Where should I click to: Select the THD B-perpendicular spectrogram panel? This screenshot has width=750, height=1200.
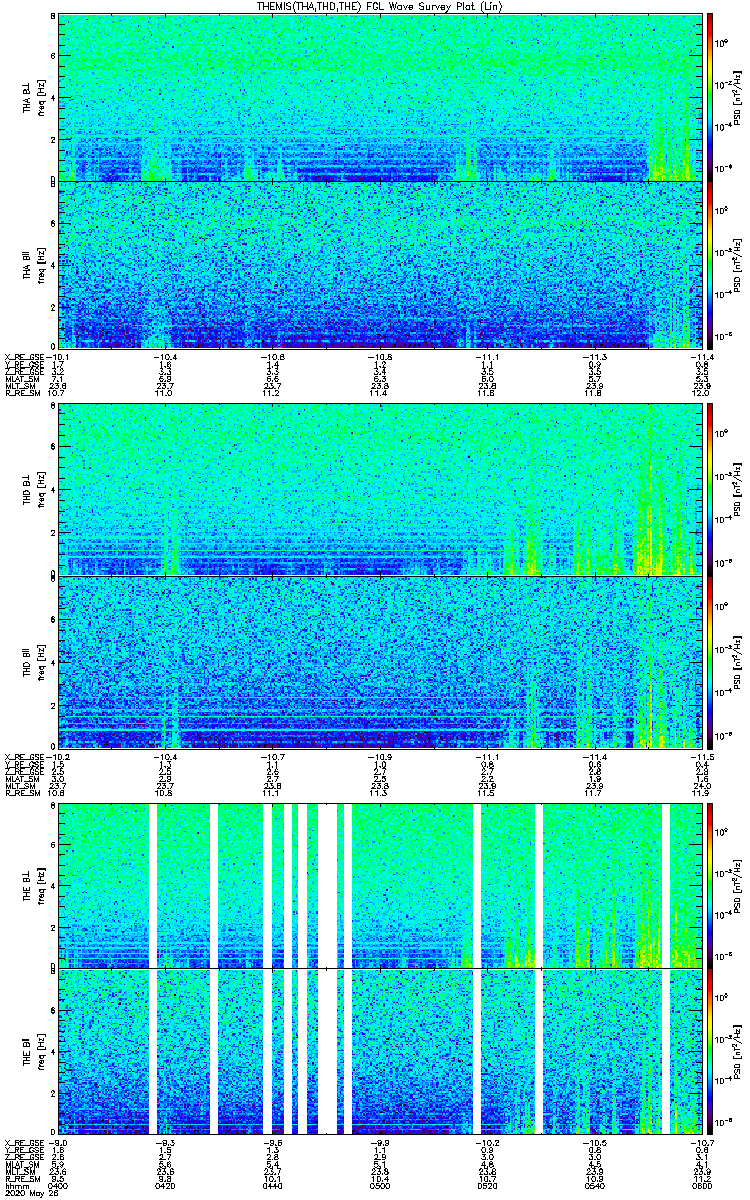pyautogui.click(x=379, y=490)
